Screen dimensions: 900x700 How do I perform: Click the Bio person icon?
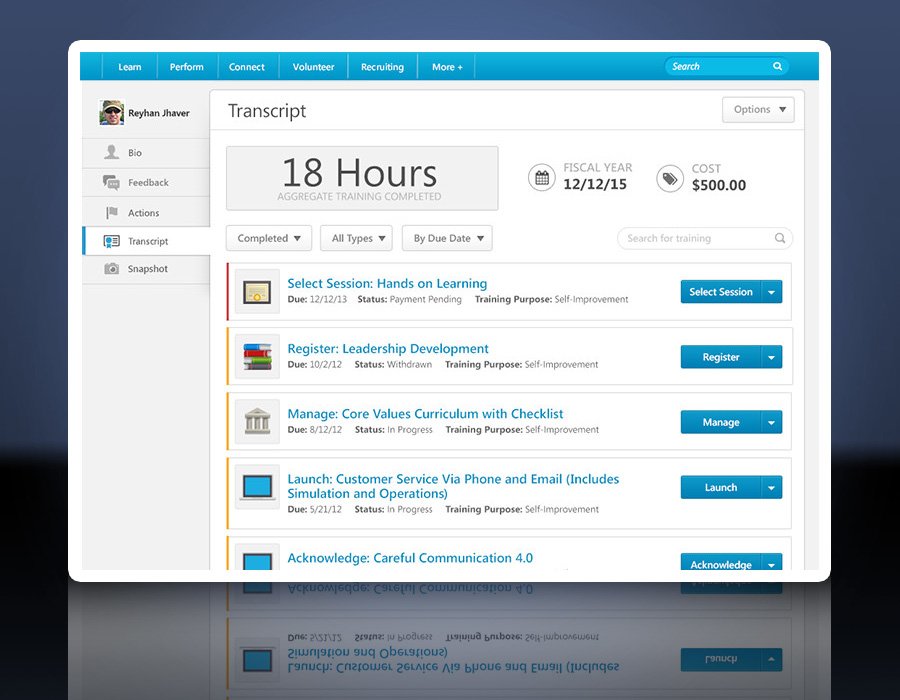(x=111, y=152)
